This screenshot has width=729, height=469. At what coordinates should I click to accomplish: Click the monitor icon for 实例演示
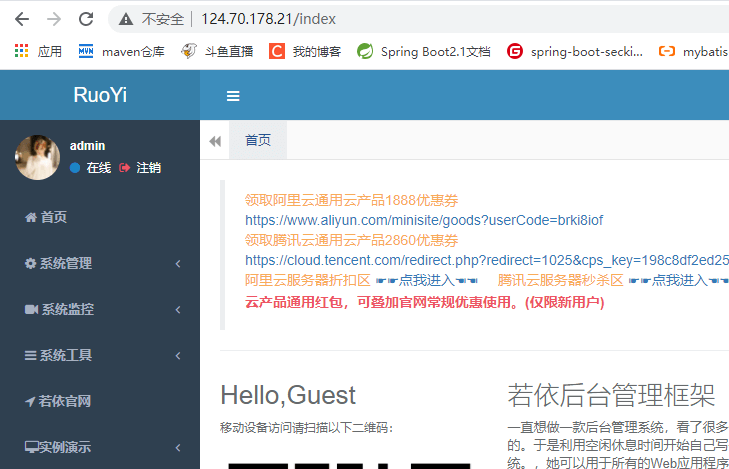31,447
